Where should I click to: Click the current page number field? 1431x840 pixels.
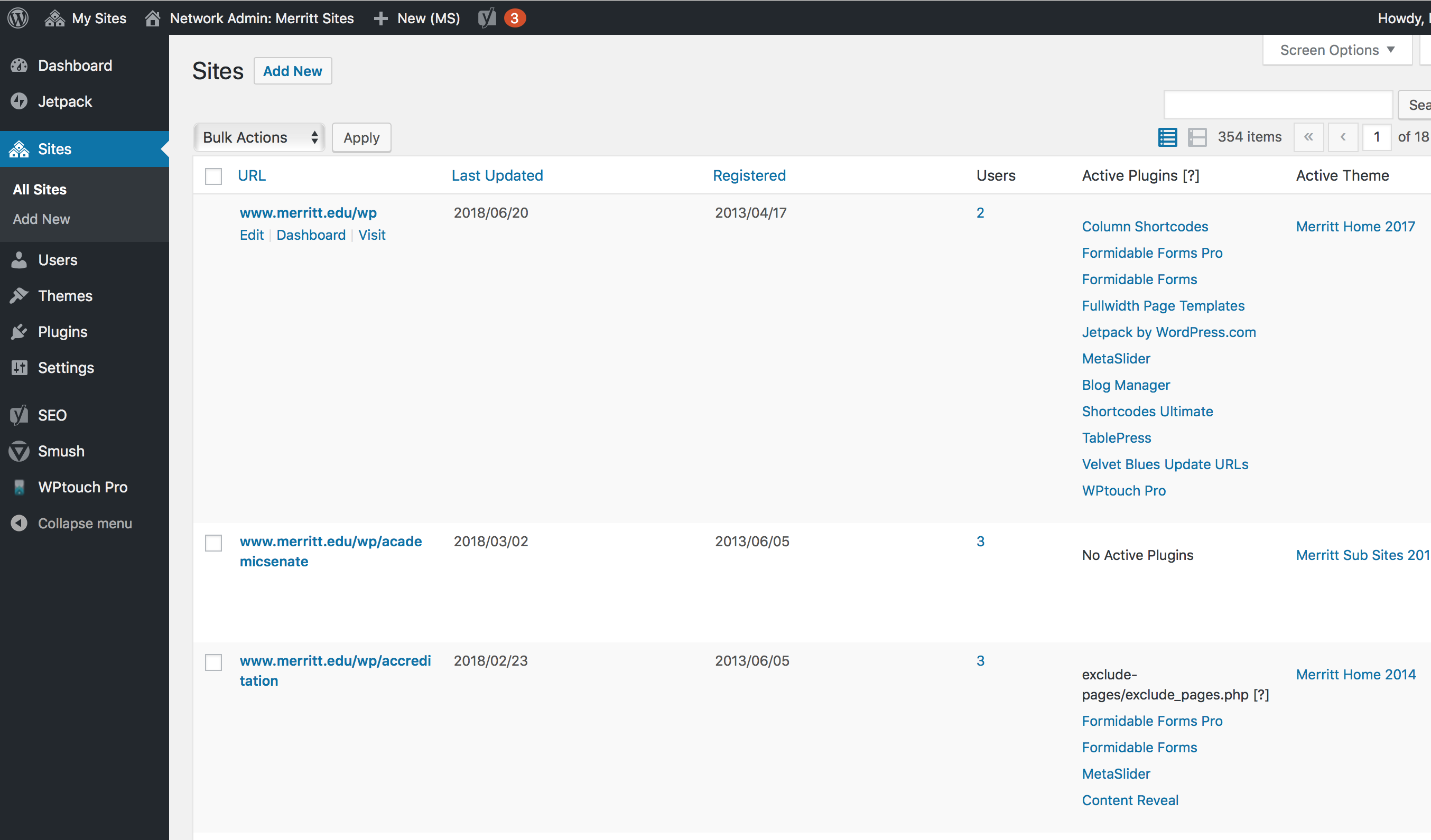click(1377, 137)
